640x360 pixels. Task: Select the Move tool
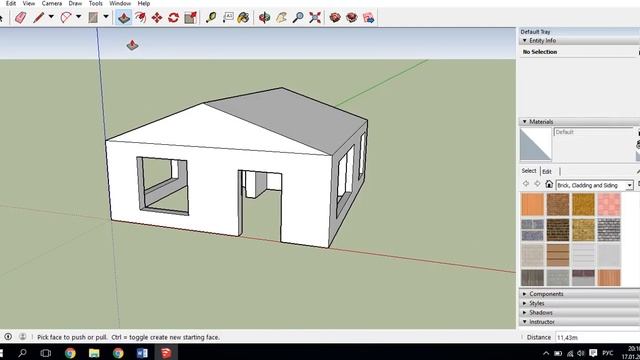coord(157,18)
